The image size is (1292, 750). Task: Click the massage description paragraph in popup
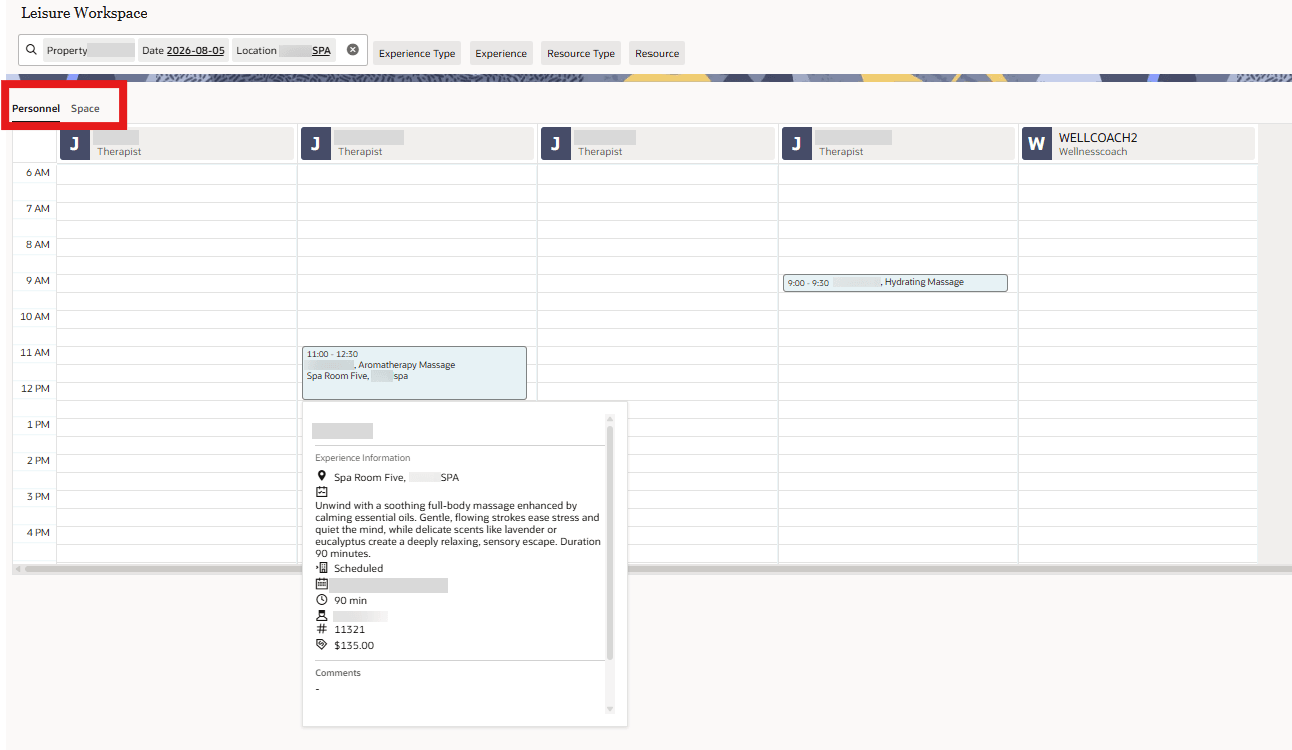click(458, 530)
